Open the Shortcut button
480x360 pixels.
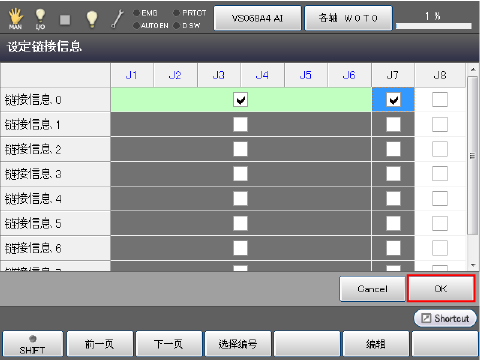pos(445,318)
